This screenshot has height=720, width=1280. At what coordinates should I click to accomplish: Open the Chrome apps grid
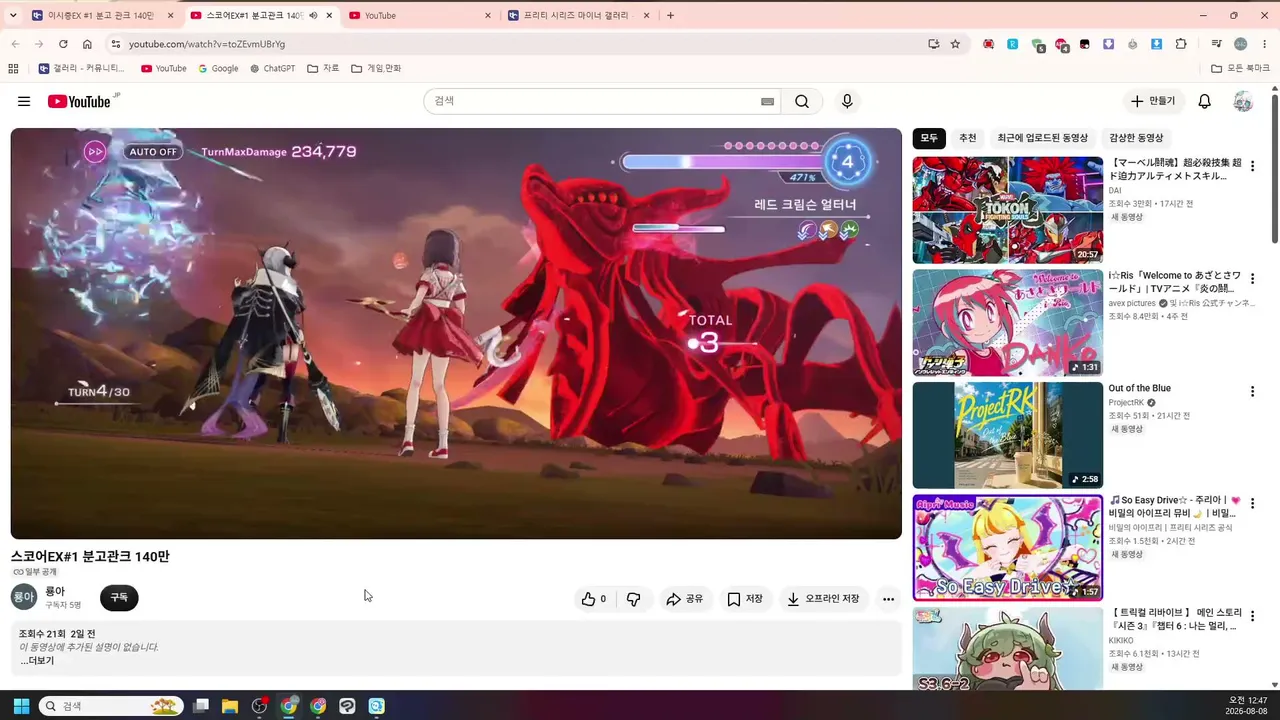(x=13, y=68)
